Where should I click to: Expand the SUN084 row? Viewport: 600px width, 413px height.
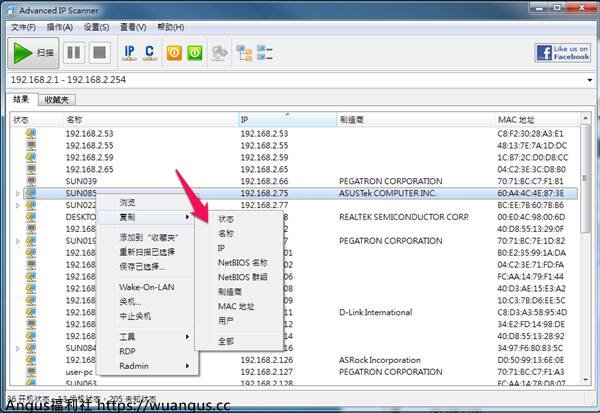tap(18, 348)
